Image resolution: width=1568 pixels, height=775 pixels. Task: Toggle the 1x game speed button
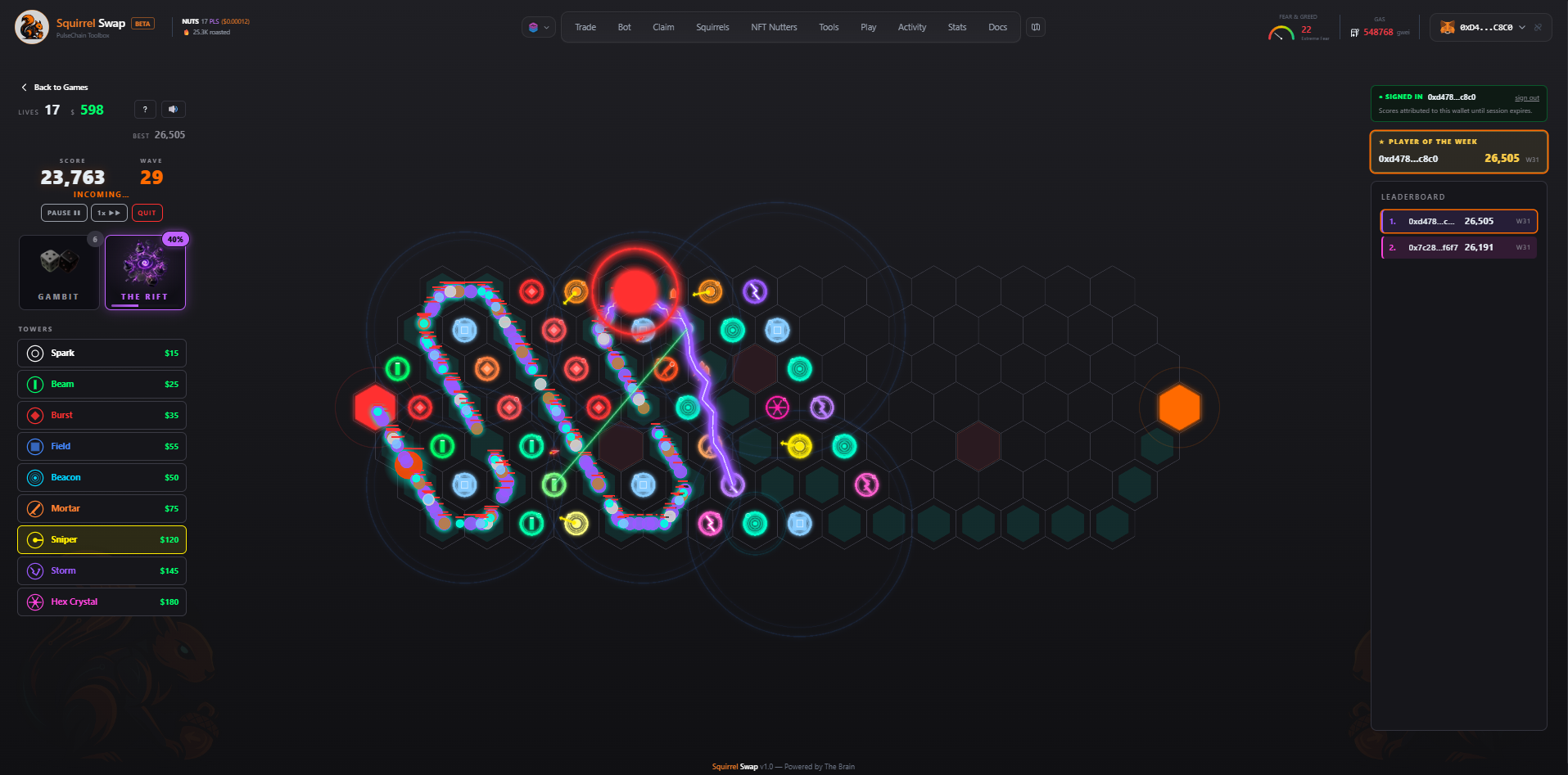tap(109, 213)
